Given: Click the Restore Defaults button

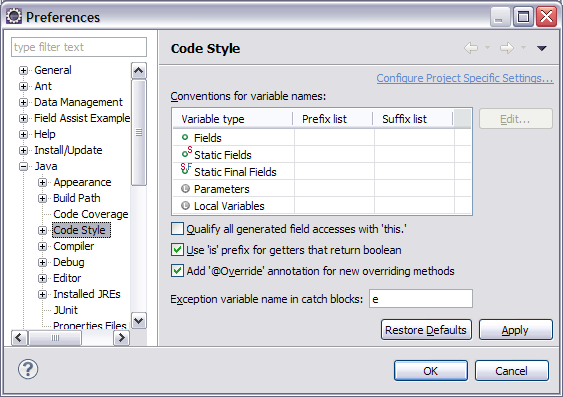Looking at the screenshot, I should pos(426,330).
